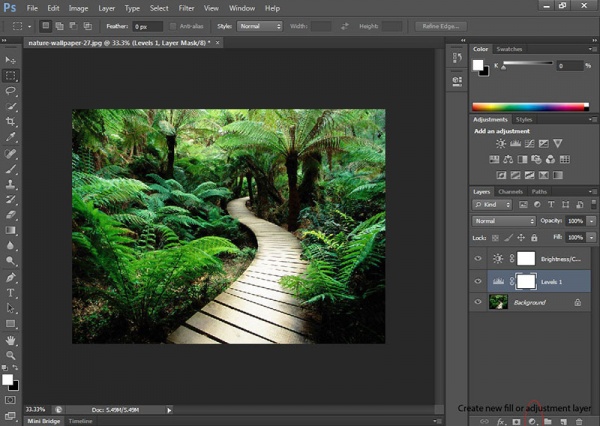The height and width of the screenshot is (426, 600).
Task: Select the Zoom tool
Action: (x=11, y=355)
